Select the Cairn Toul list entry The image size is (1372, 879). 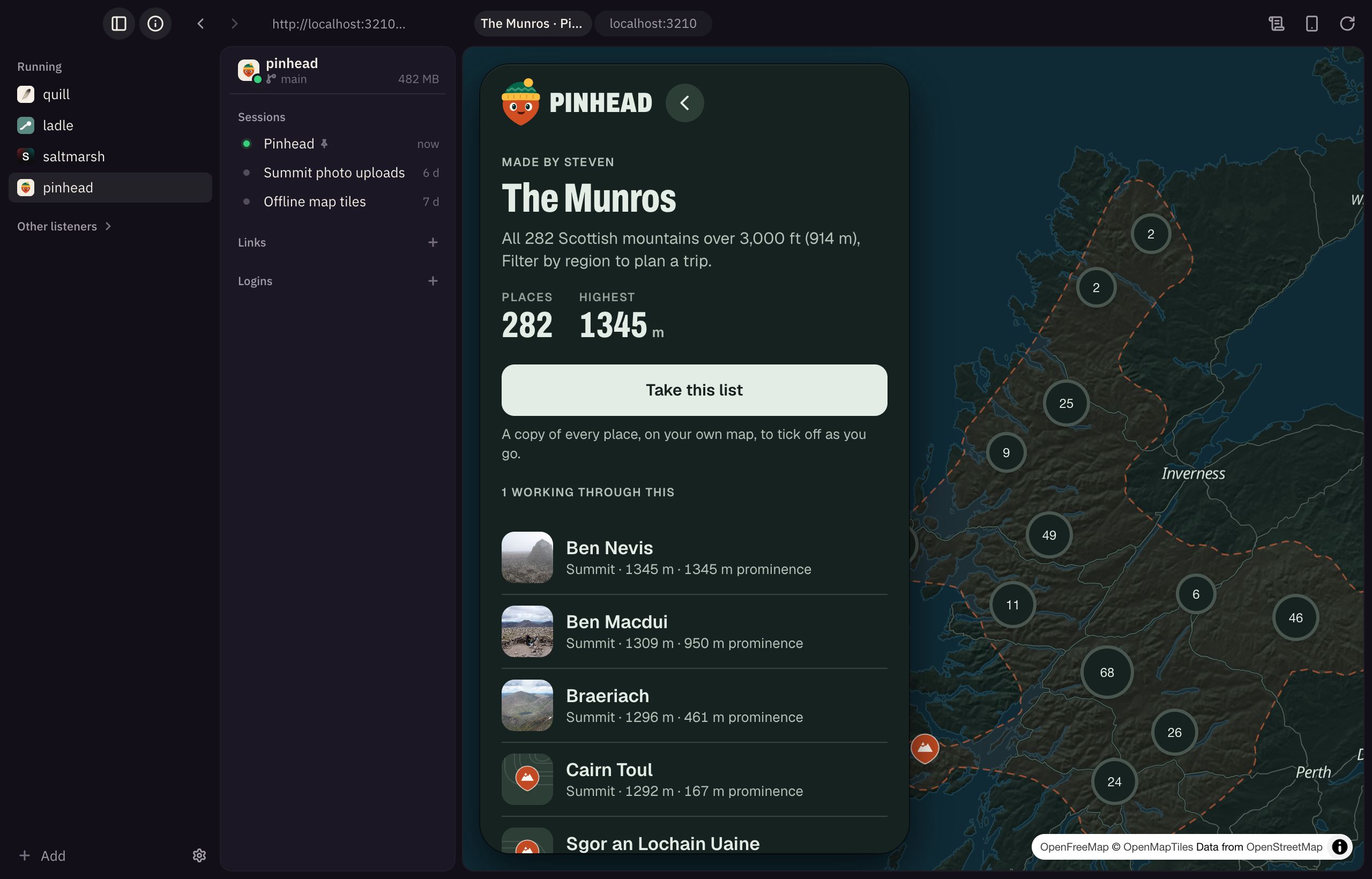coord(694,780)
